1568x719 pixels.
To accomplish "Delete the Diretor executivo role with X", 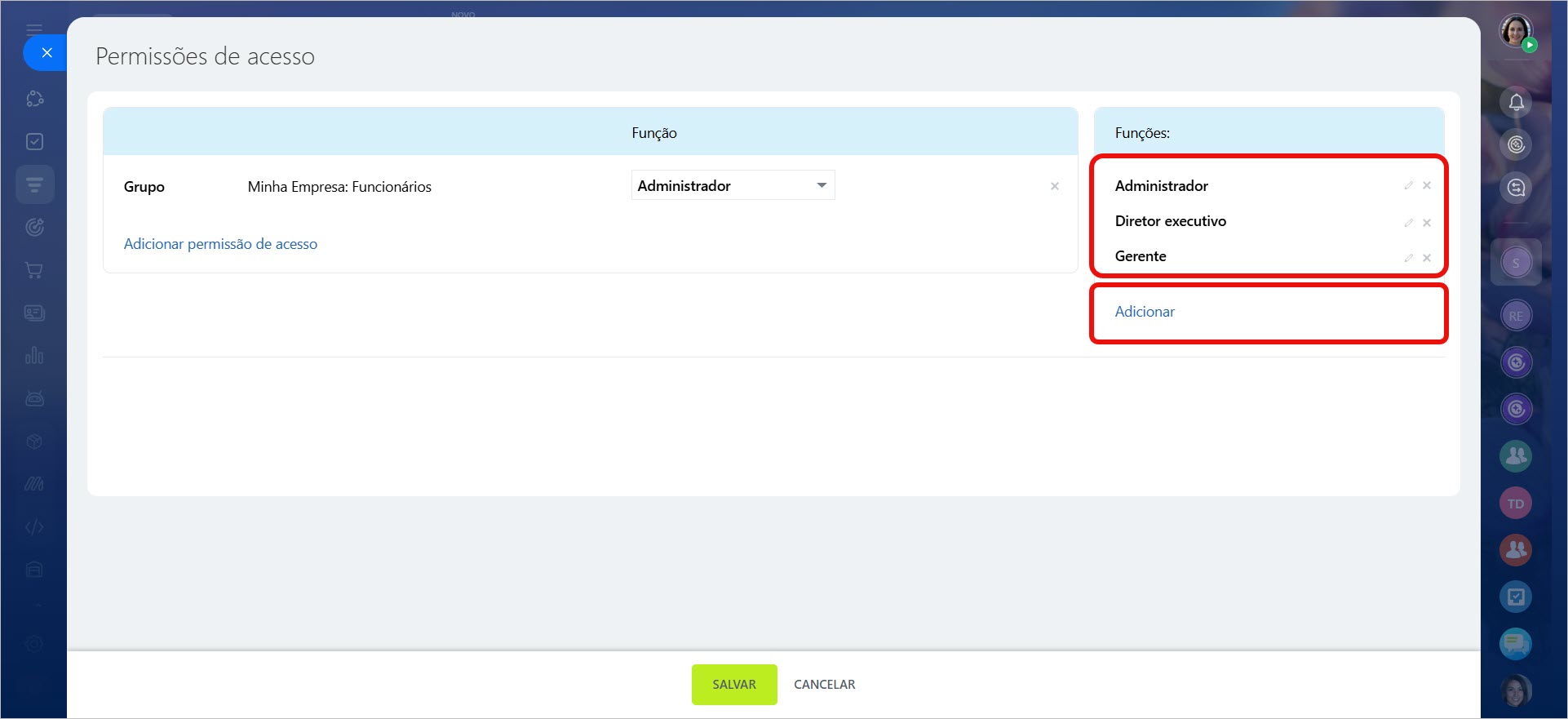I will point(1427,223).
